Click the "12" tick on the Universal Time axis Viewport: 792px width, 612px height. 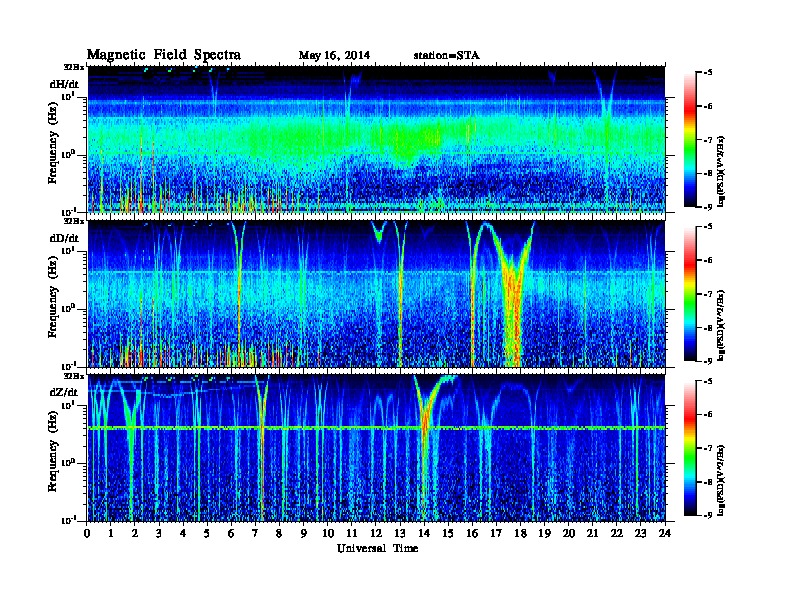[x=376, y=533]
